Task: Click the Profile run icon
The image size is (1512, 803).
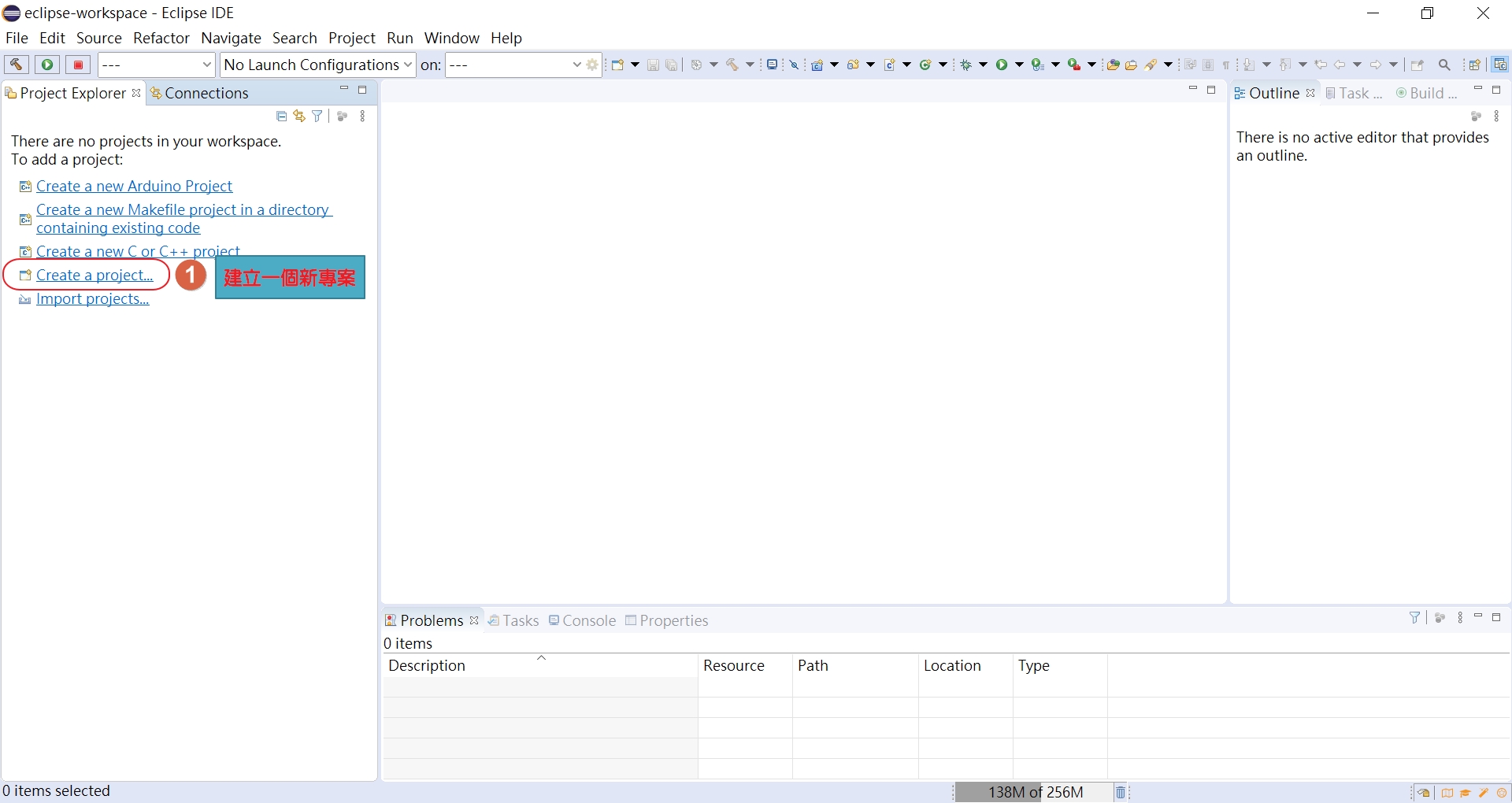Action: [x=1038, y=65]
